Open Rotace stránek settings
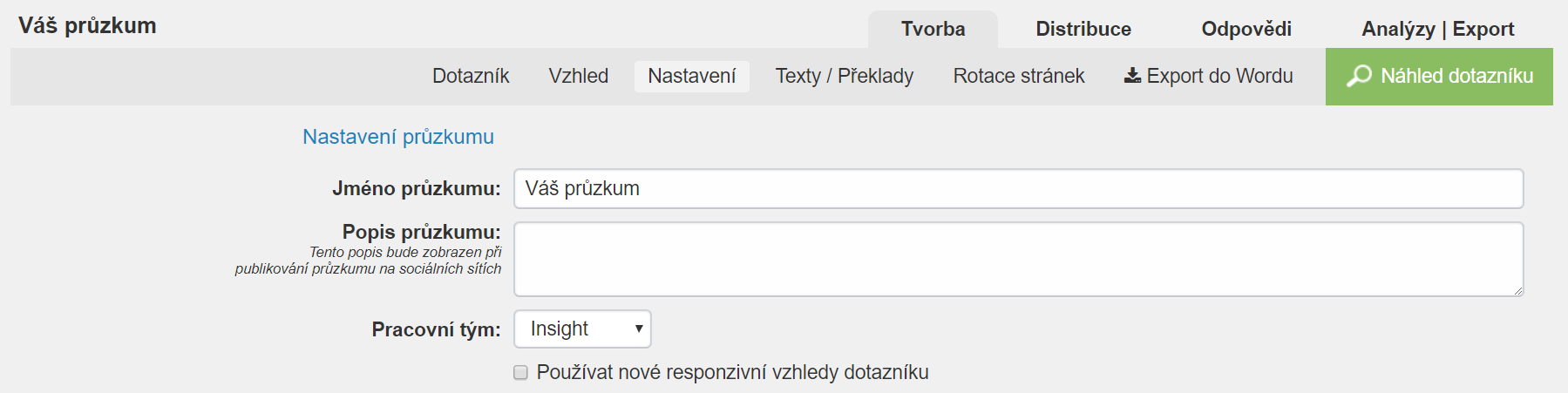Viewport: 1568px width, 393px height. tap(1019, 76)
